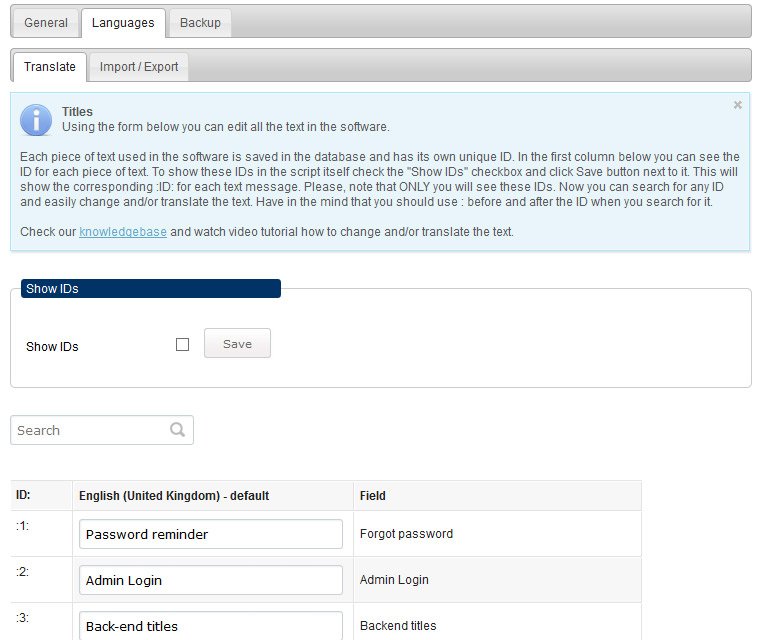Click the Titles heading in info box

point(77,112)
